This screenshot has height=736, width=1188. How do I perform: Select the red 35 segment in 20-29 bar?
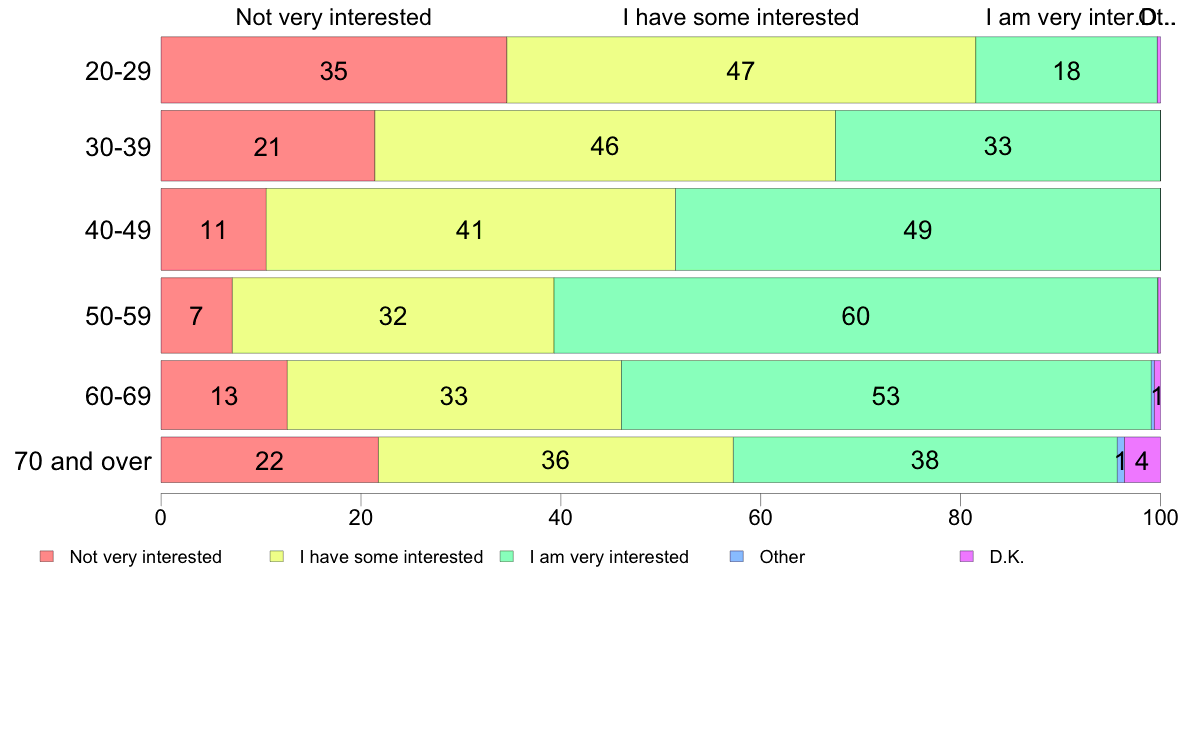[334, 70]
